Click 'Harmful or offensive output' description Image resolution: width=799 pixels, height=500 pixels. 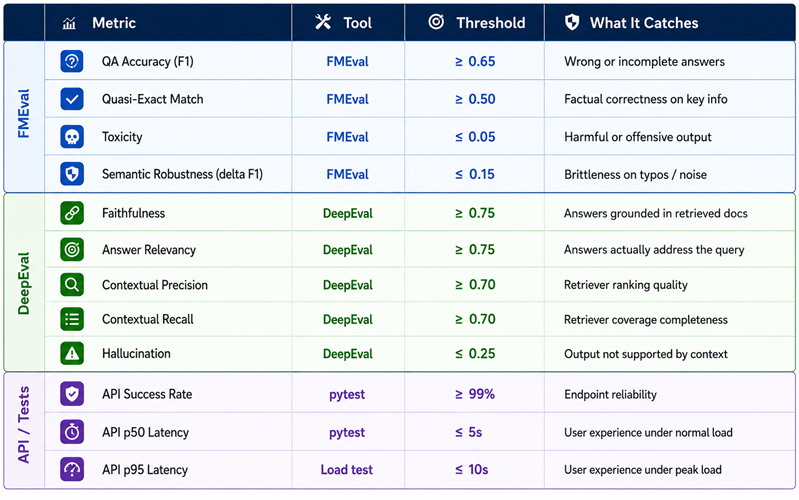tap(637, 137)
